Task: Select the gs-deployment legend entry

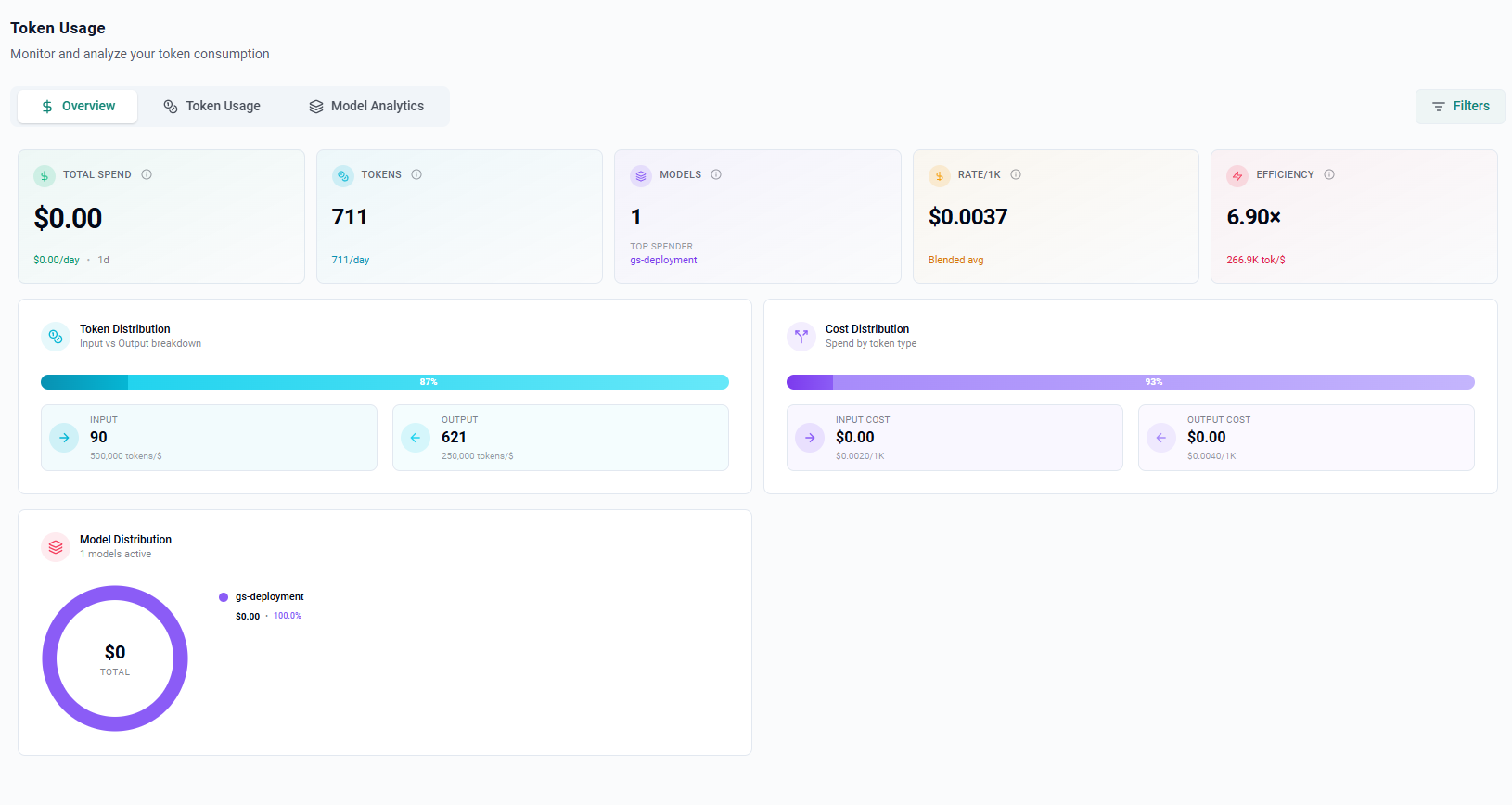Action: click(x=269, y=597)
